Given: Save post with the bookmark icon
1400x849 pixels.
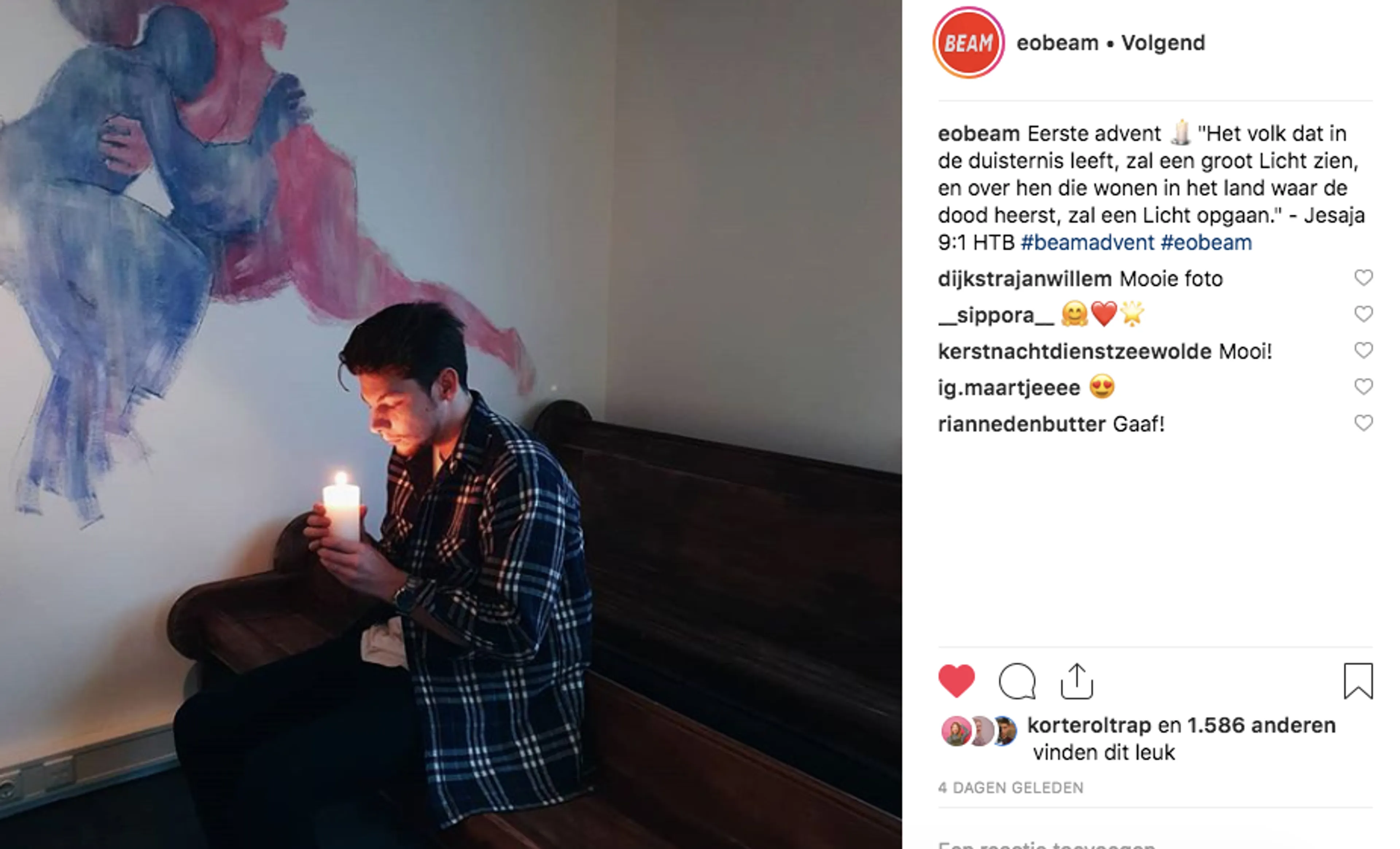Looking at the screenshot, I should pyautogui.click(x=1358, y=681).
